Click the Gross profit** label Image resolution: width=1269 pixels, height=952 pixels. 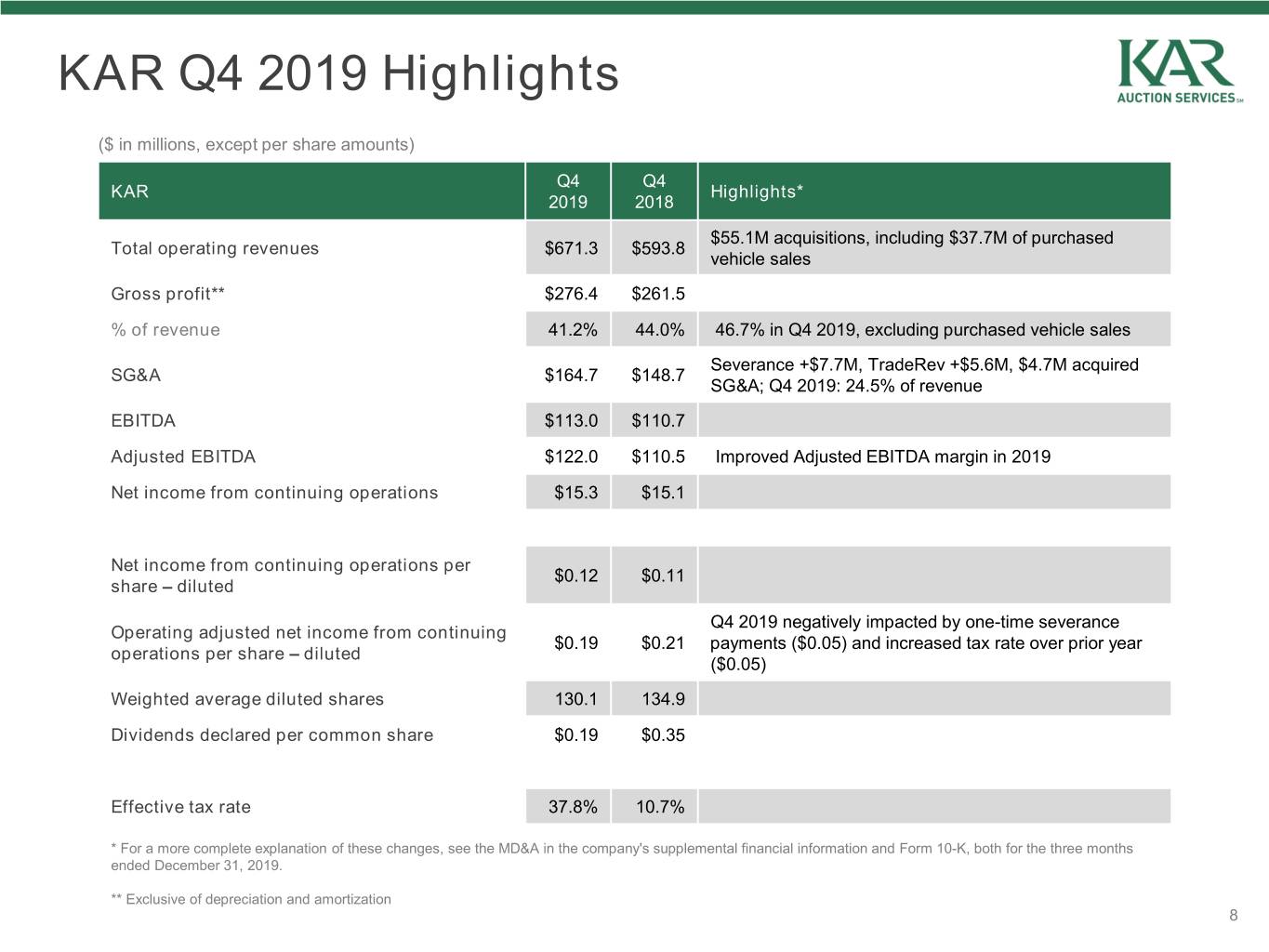(168, 294)
